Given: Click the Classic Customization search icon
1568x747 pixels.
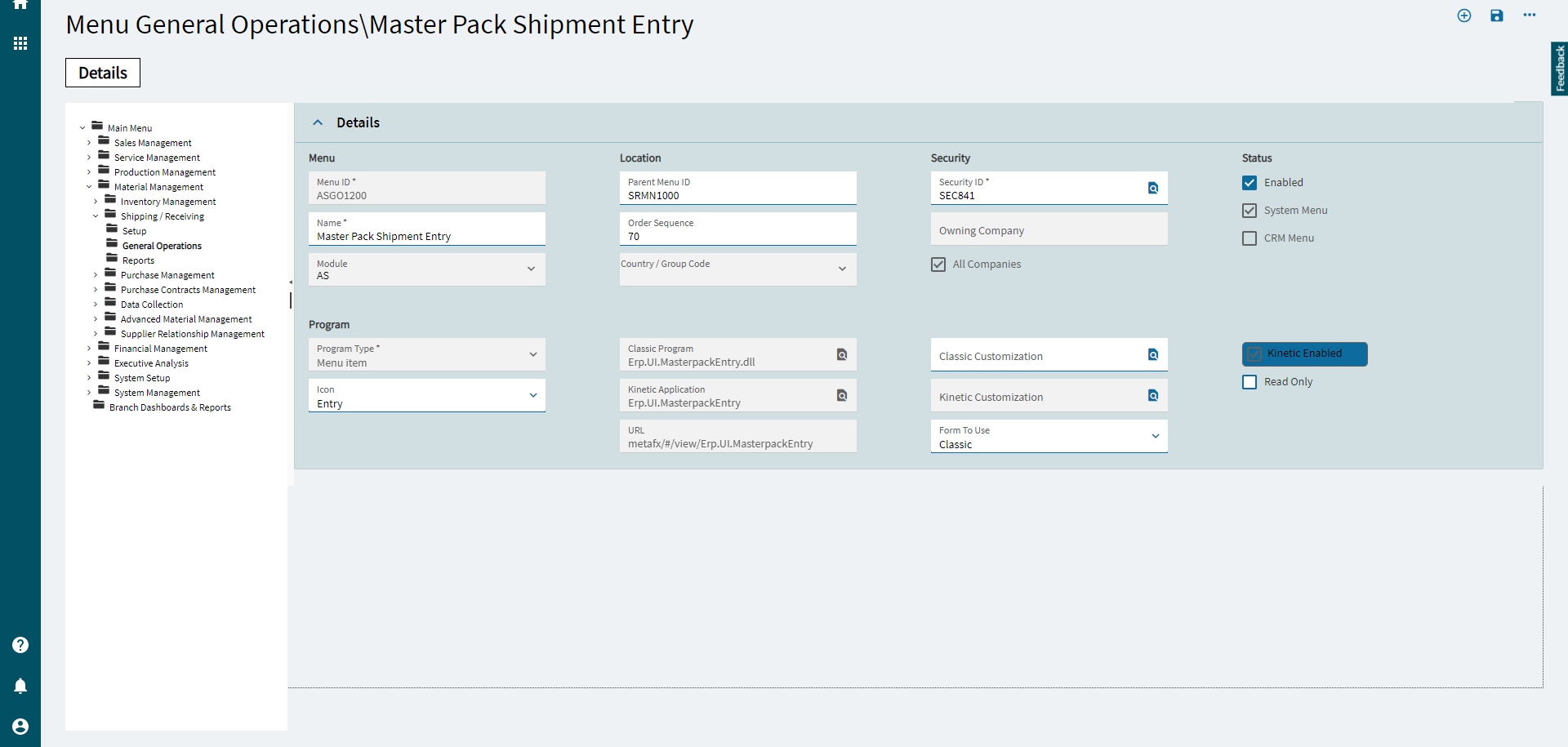Looking at the screenshot, I should point(1153,354).
